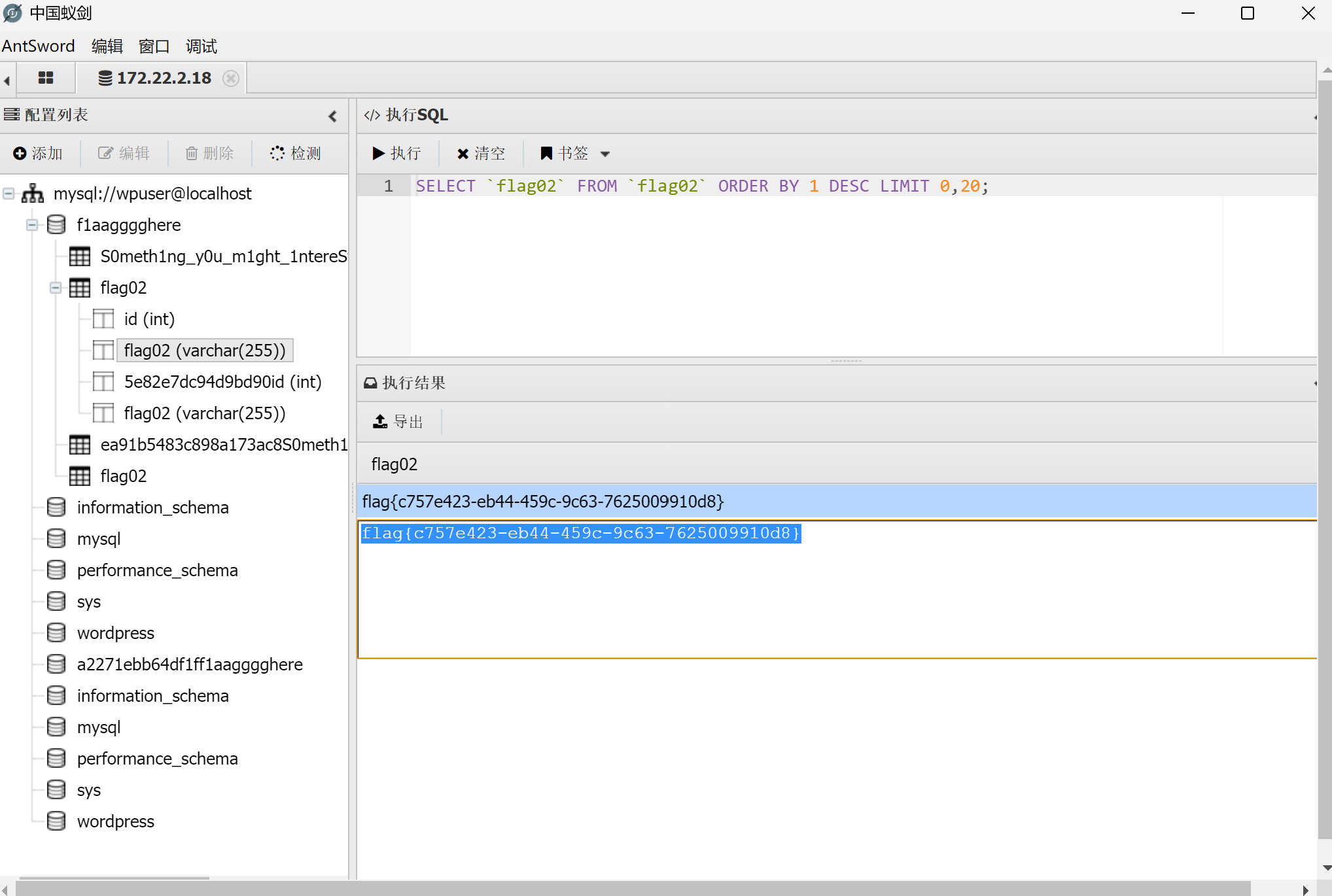This screenshot has height=896, width=1332.
Task: Select the second information_schema database
Action: click(x=152, y=696)
